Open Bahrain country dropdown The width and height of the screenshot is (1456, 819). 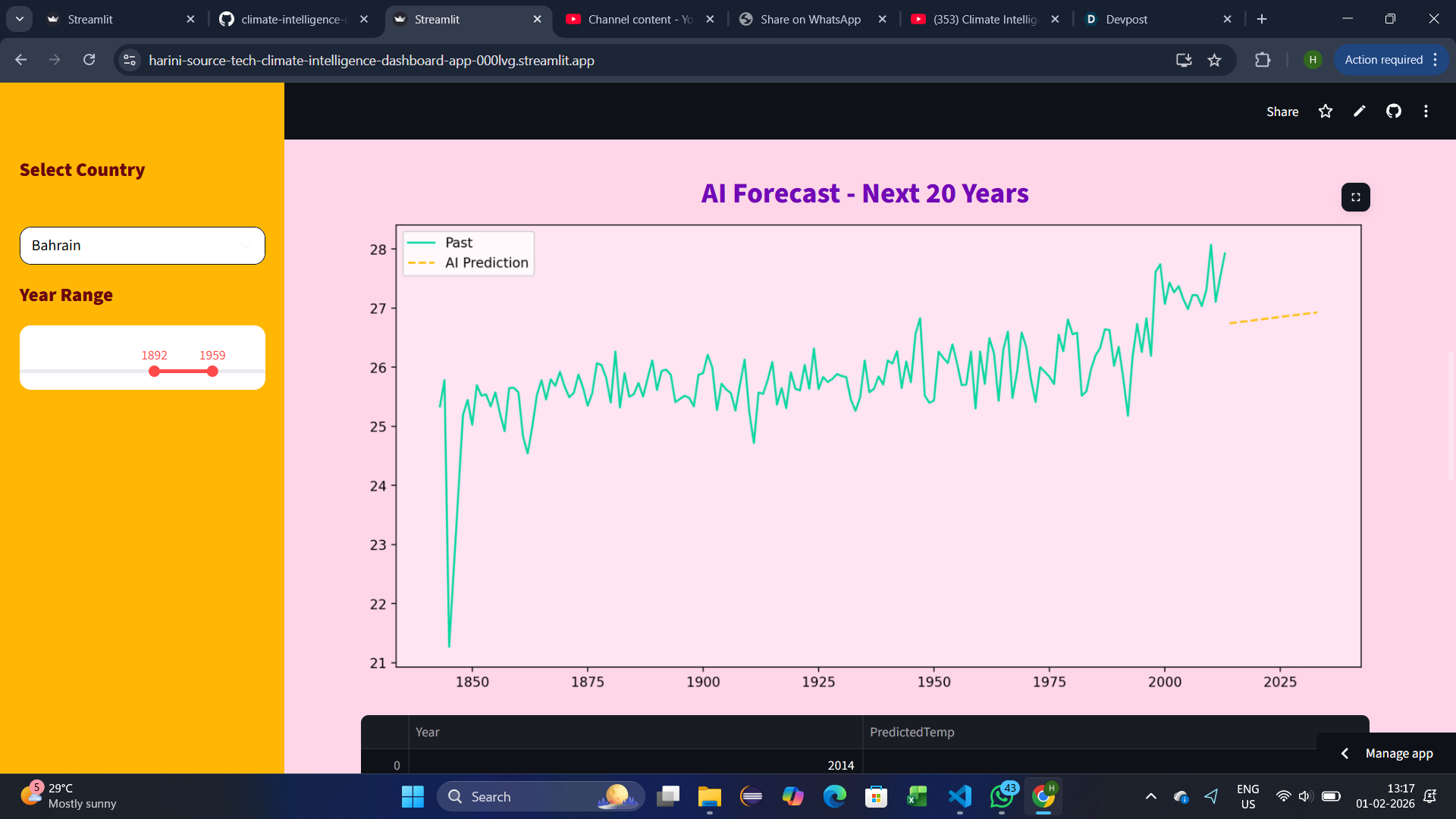[143, 246]
